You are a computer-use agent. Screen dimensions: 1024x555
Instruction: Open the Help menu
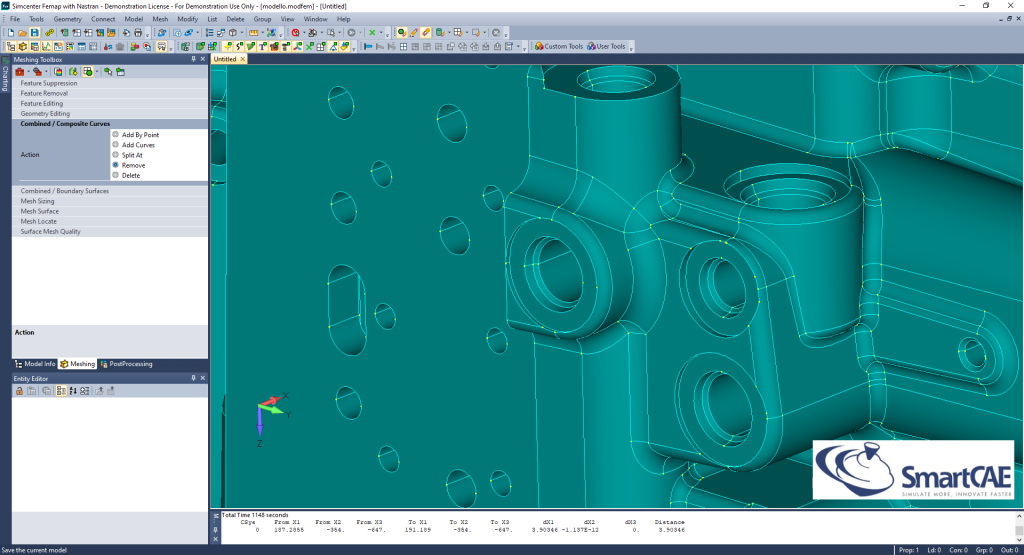click(x=344, y=19)
